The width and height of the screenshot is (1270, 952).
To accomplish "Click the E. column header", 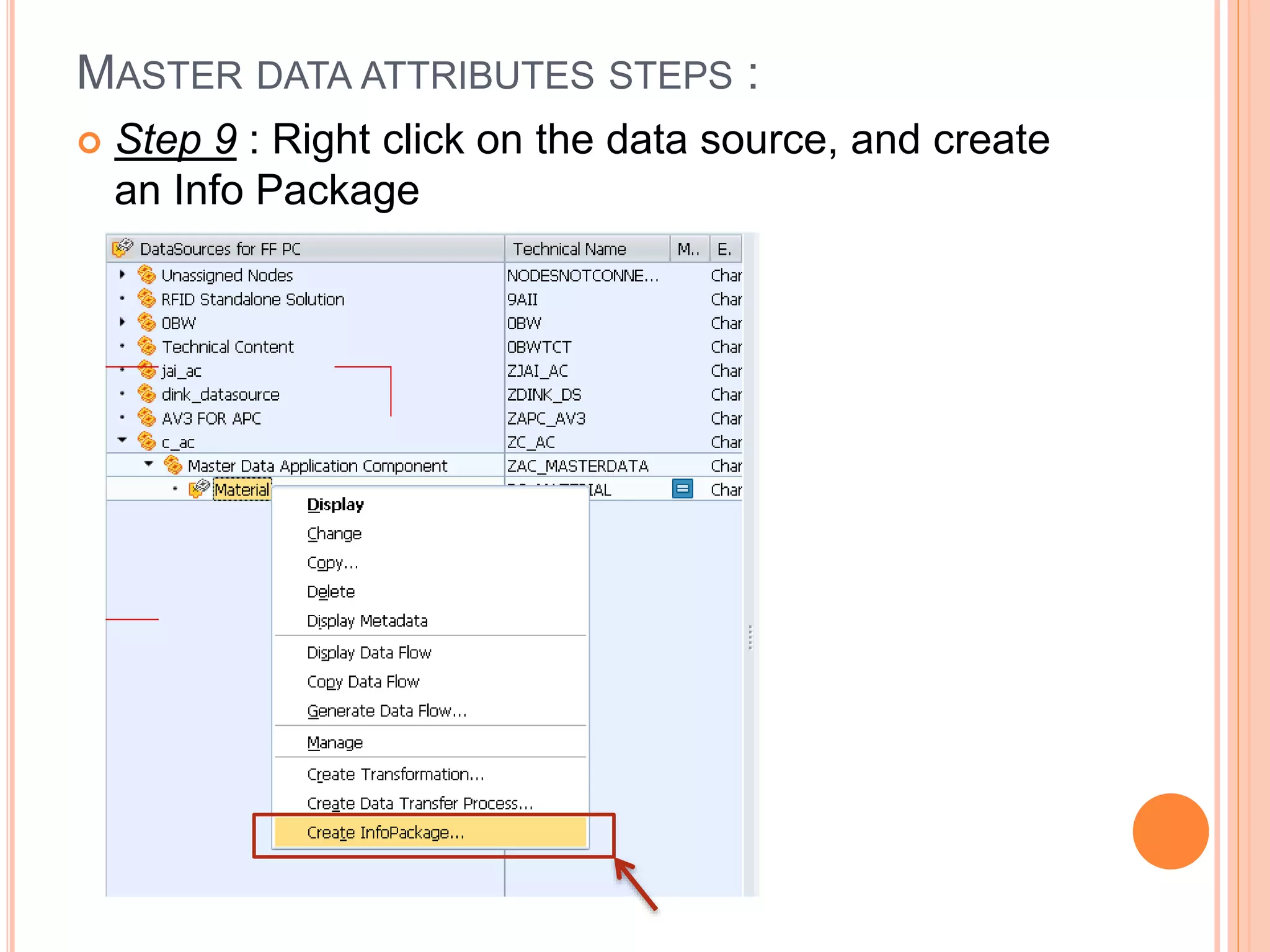I will point(725,249).
